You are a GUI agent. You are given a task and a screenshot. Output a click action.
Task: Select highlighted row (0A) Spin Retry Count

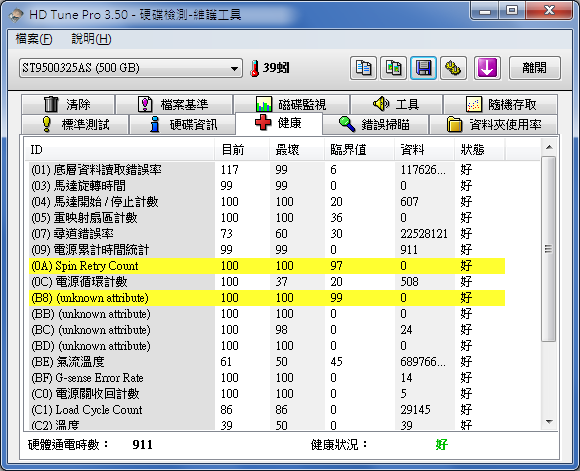(x=267, y=266)
